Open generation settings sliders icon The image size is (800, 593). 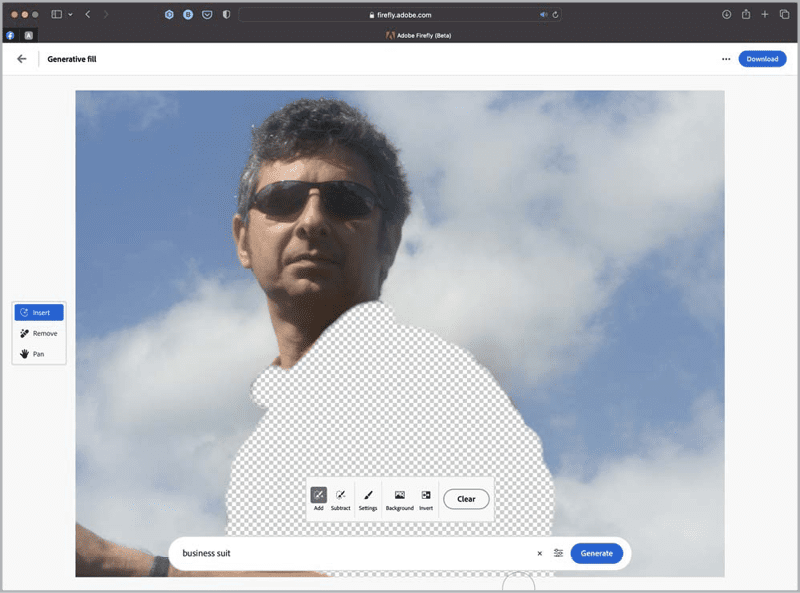pos(558,553)
